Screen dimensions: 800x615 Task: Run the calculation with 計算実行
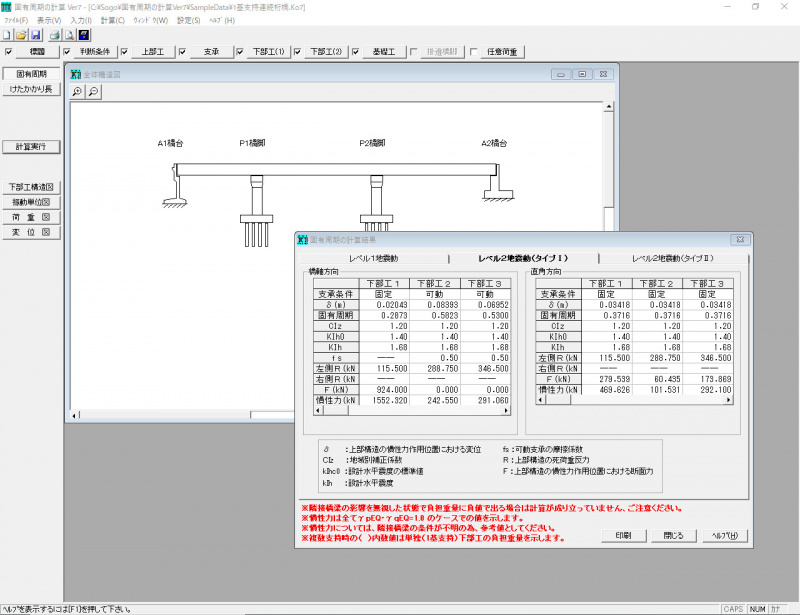tap(31, 146)
